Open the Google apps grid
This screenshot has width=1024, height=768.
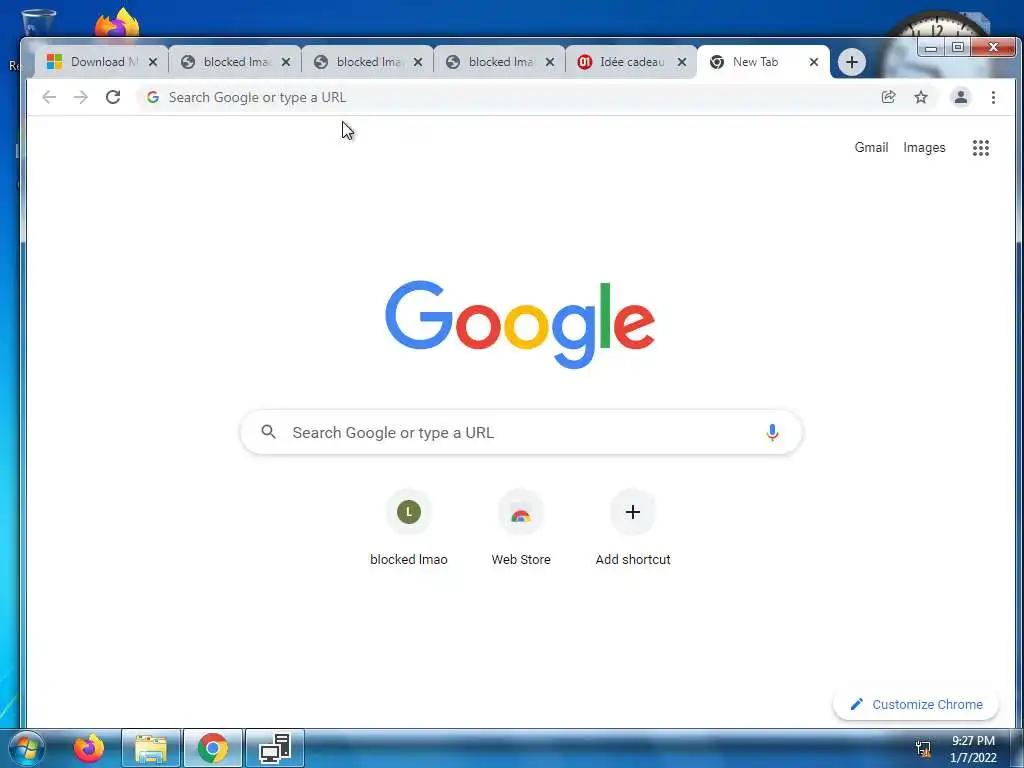click(980, 148)
